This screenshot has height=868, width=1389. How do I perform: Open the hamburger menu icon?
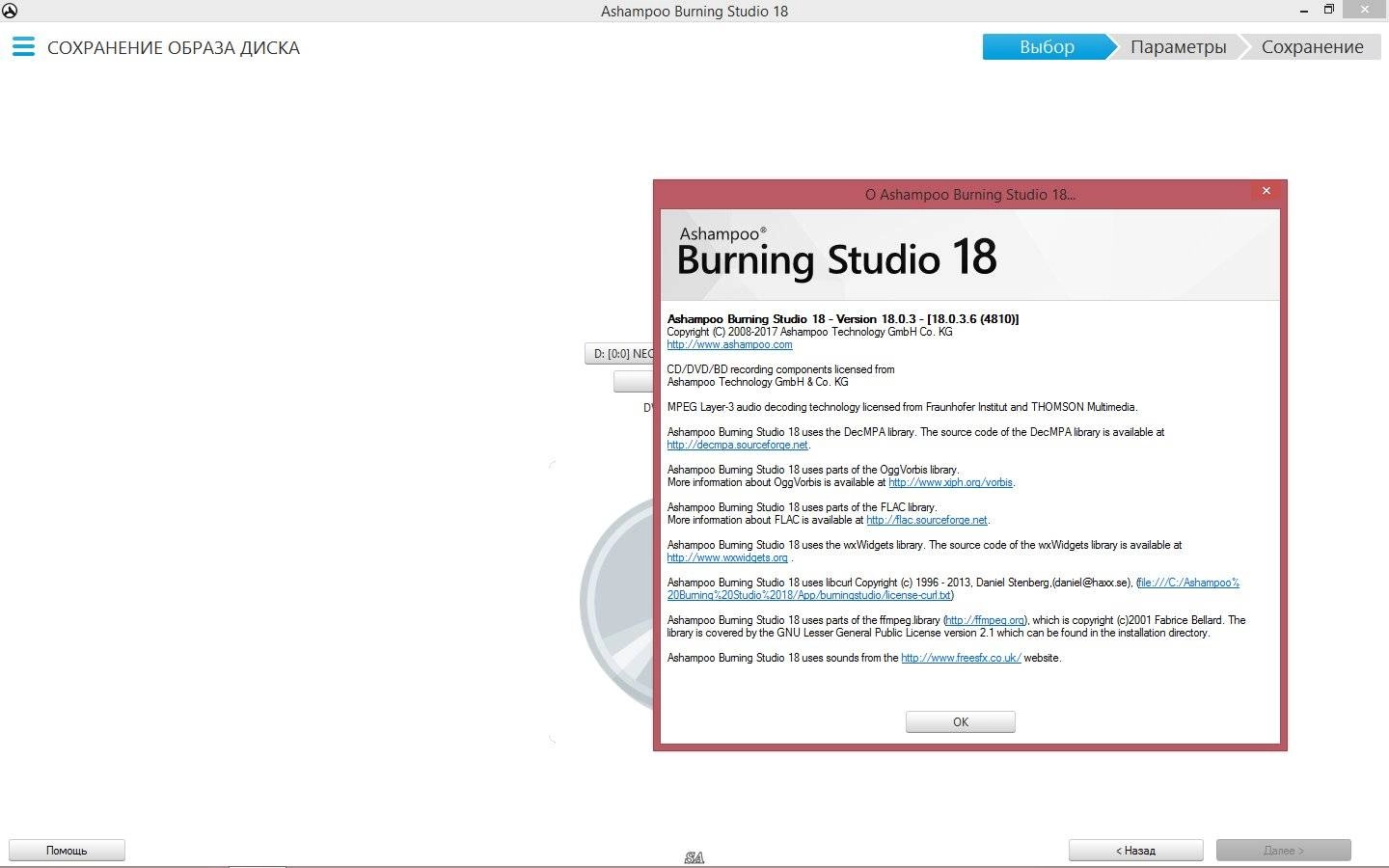click(x=23, y=47)
